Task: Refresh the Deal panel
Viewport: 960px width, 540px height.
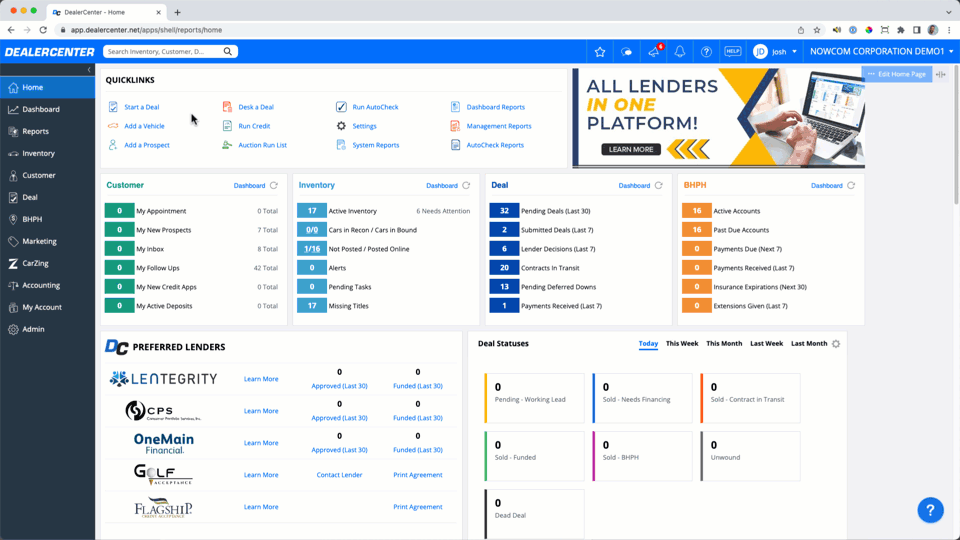Action: [x=659, y=185]
